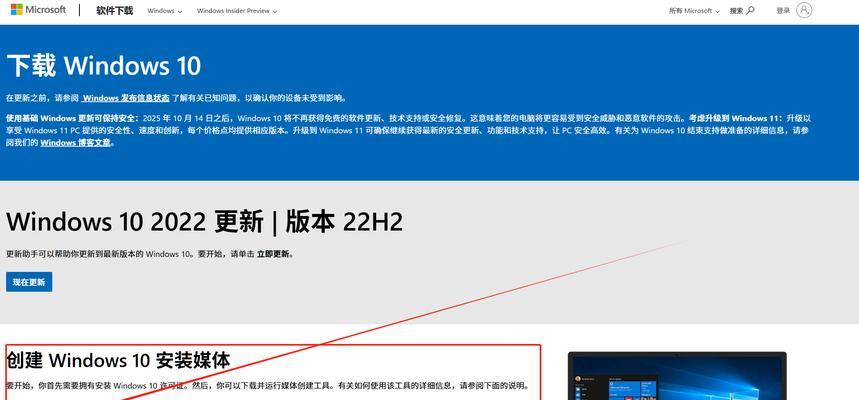This screenshot has height=400, width=859.
Task: Open the 软件下载 home link
Action: 114,10
